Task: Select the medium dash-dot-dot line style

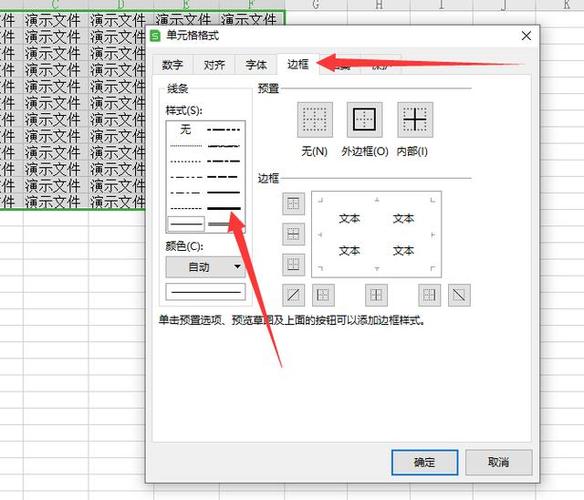Action: [x=224, y=130]
